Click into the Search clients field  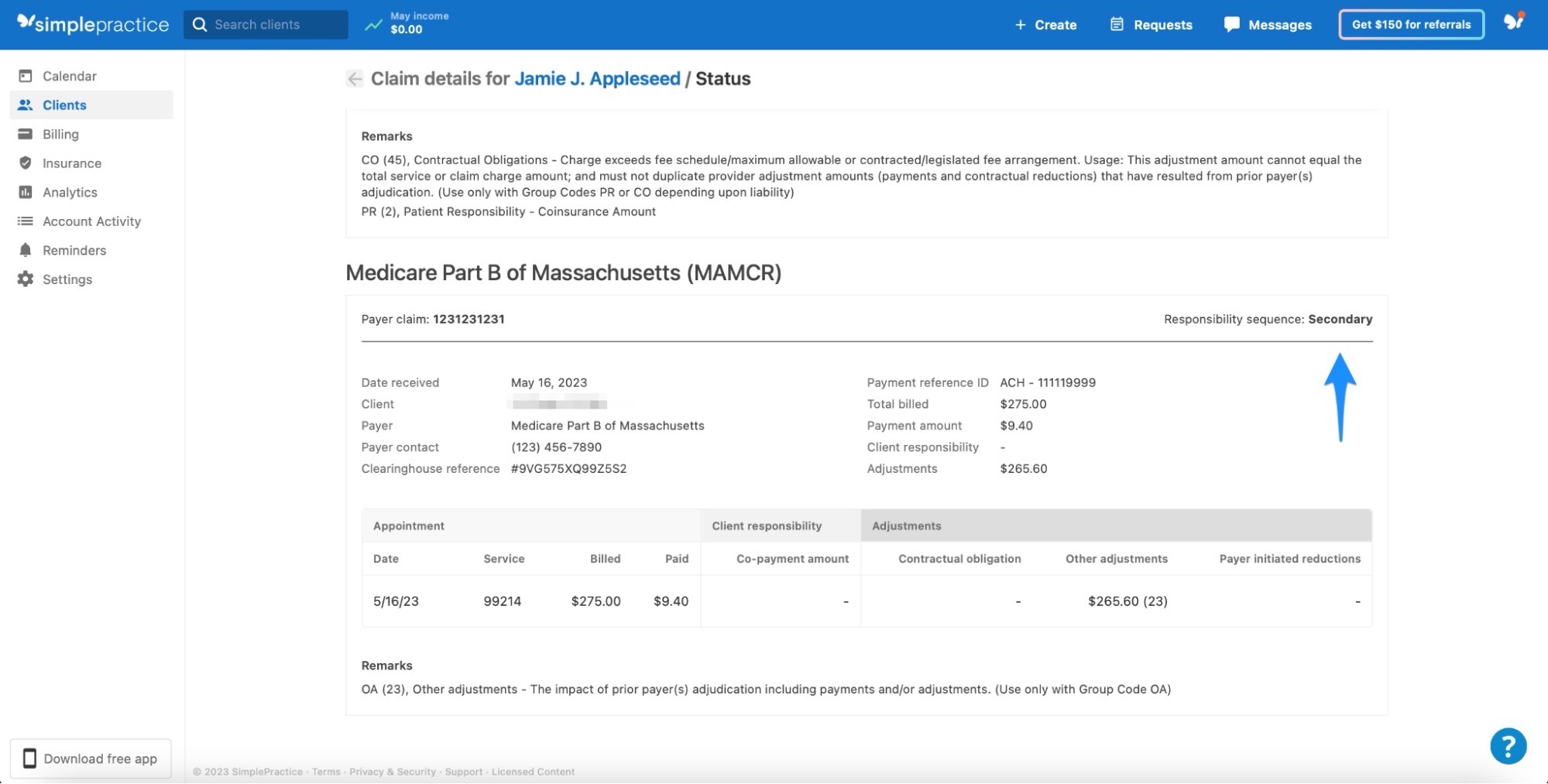coord(266,24)
